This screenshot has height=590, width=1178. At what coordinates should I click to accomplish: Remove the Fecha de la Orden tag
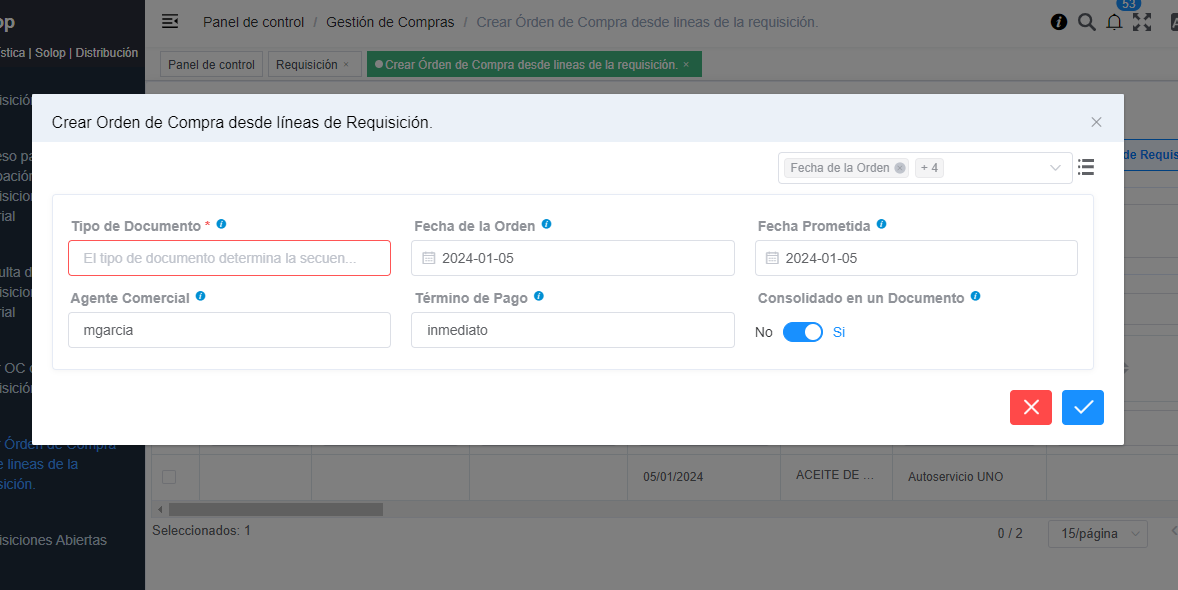point(900,168)
